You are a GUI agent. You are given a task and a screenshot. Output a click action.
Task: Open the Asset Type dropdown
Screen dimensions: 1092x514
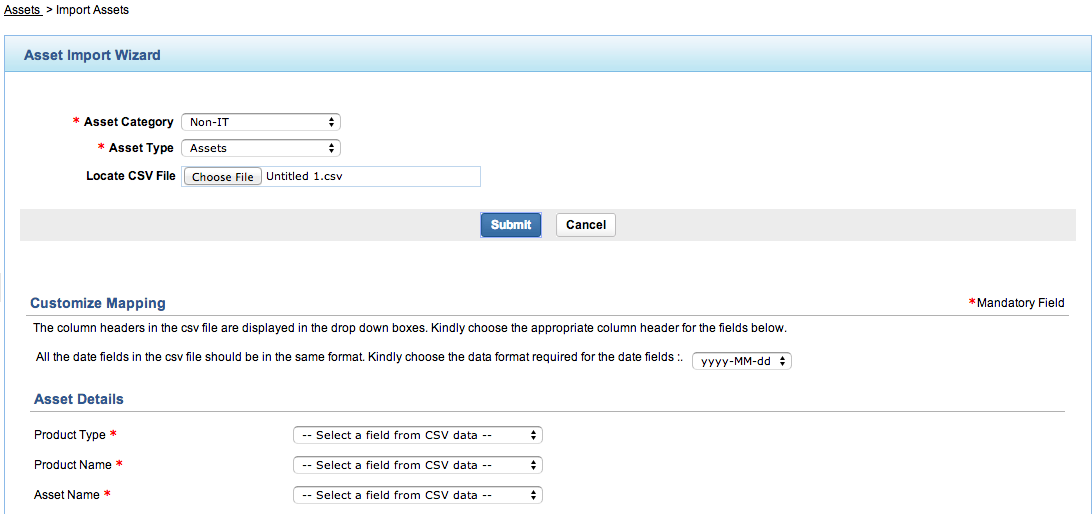coord(260,148)
